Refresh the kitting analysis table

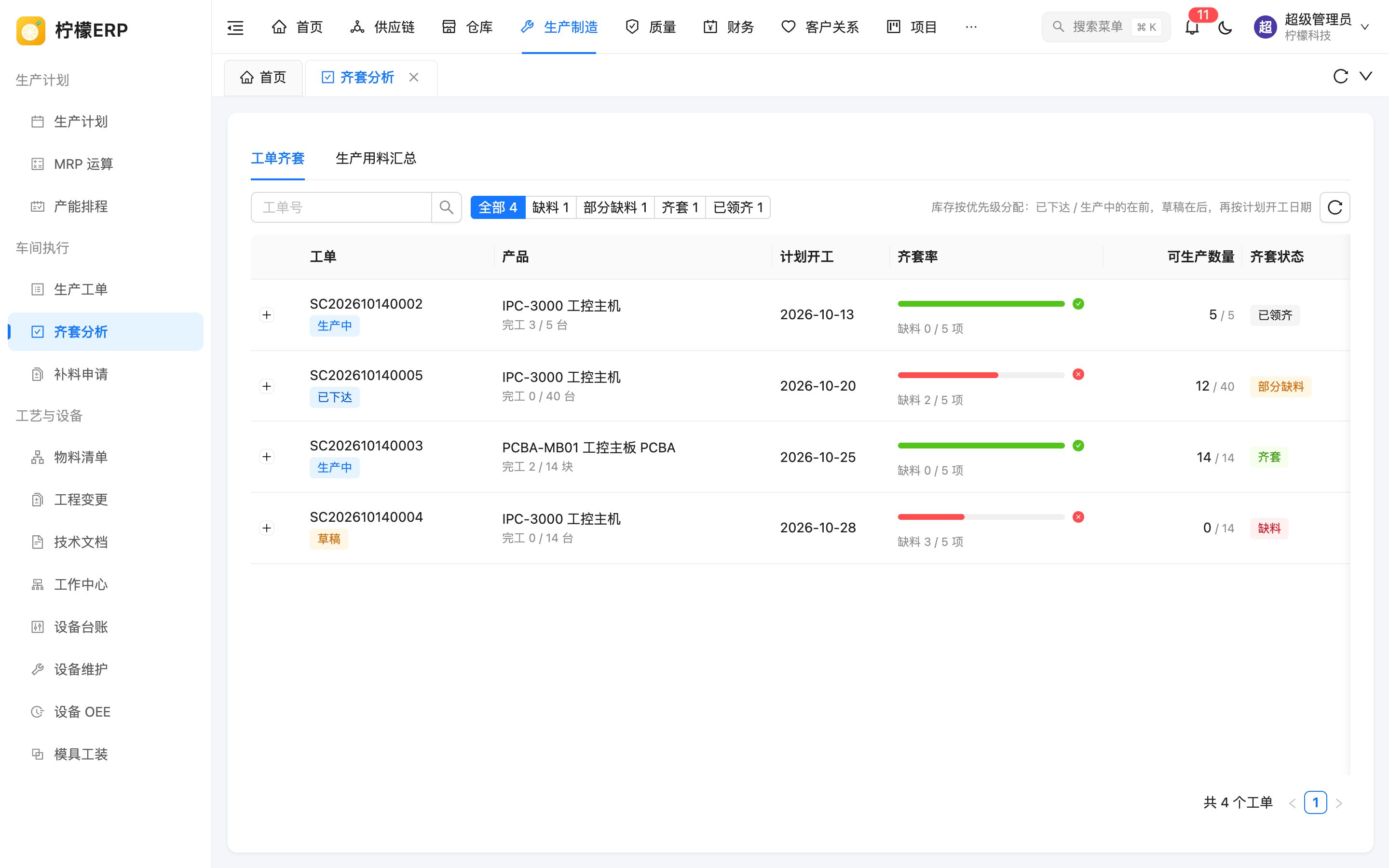click(1335, 207)
